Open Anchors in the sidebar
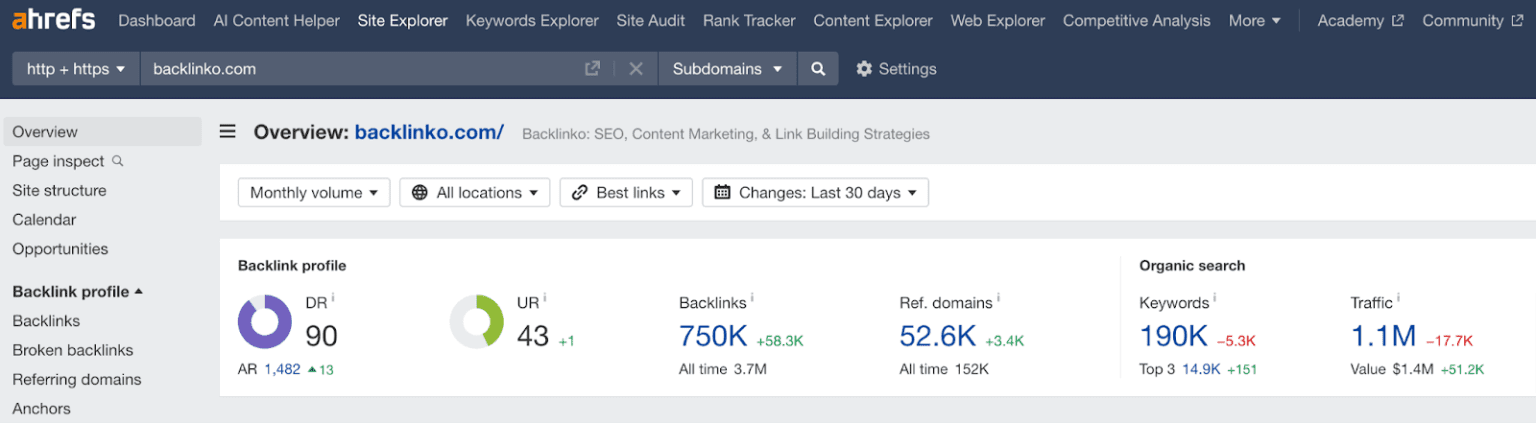1536x423 pixels. pos(41,408)
